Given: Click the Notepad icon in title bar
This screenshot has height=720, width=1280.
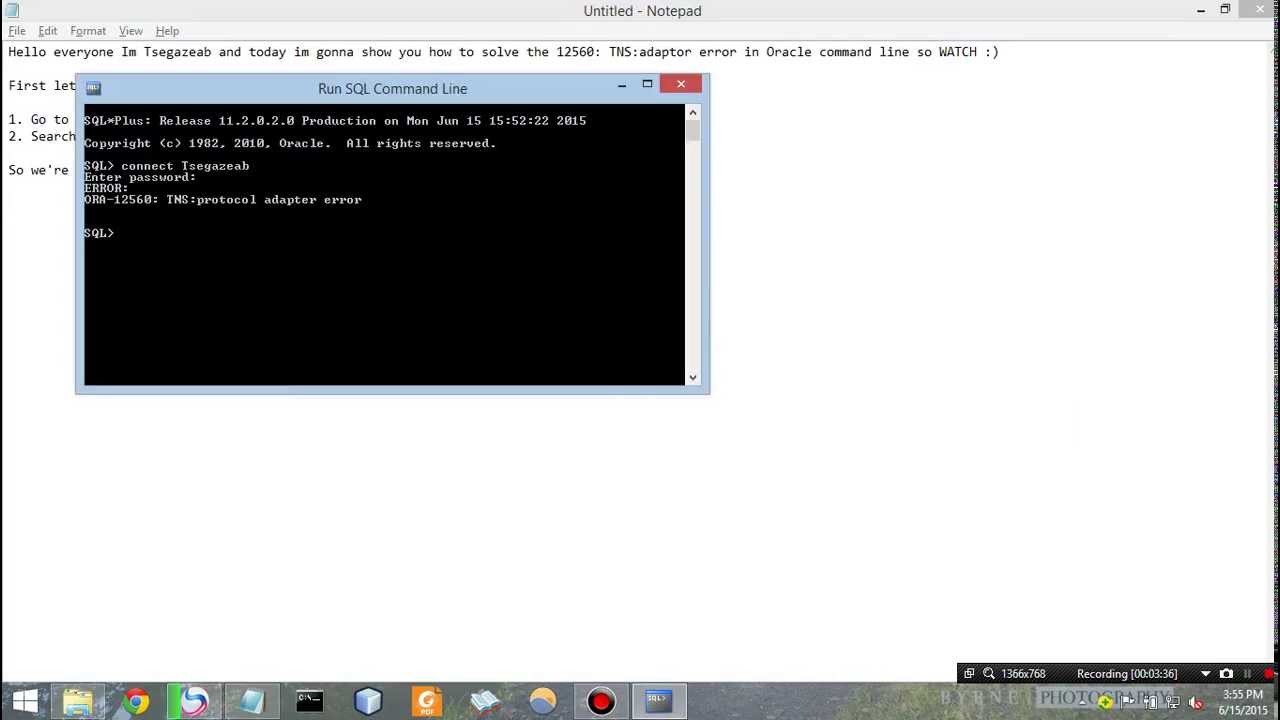Looking at the screenshot, I should point(12,10).
